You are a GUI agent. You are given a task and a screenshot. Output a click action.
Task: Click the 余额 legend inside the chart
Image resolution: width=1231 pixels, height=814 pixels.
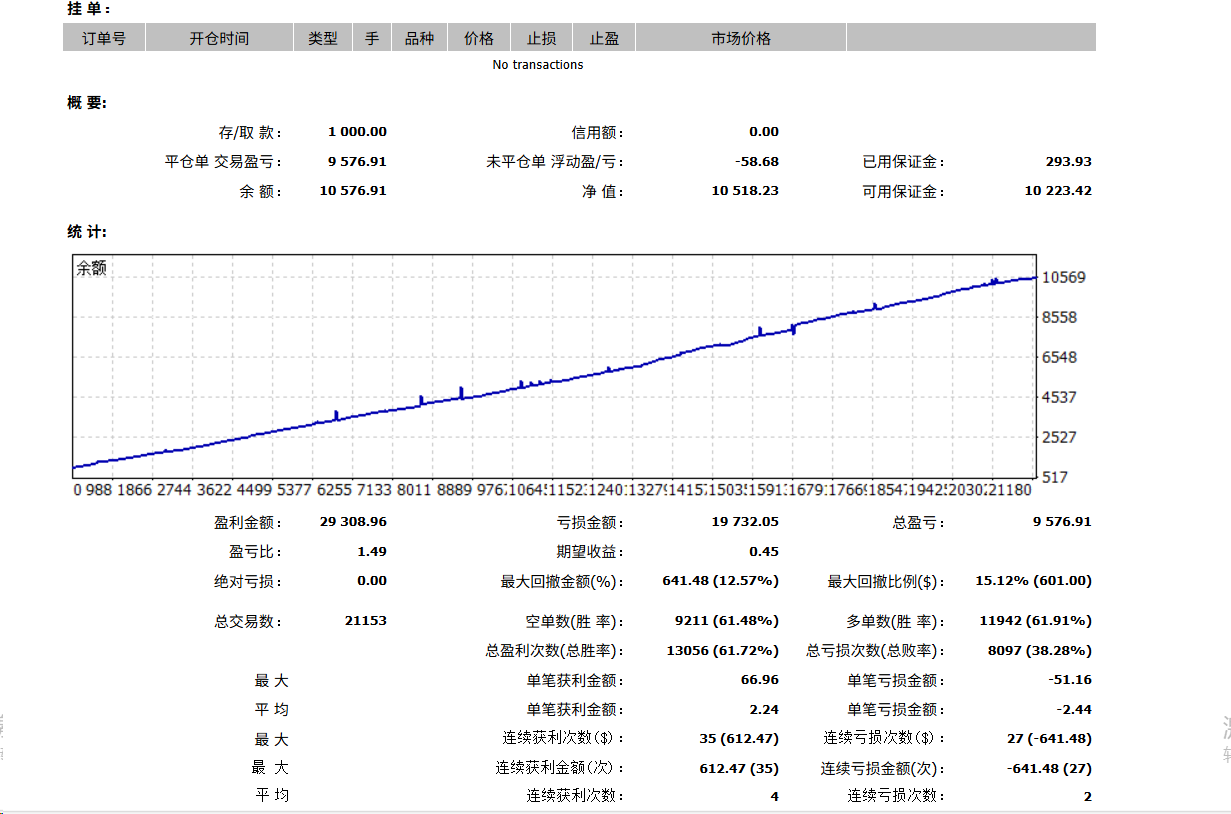(x=91, y=268)
